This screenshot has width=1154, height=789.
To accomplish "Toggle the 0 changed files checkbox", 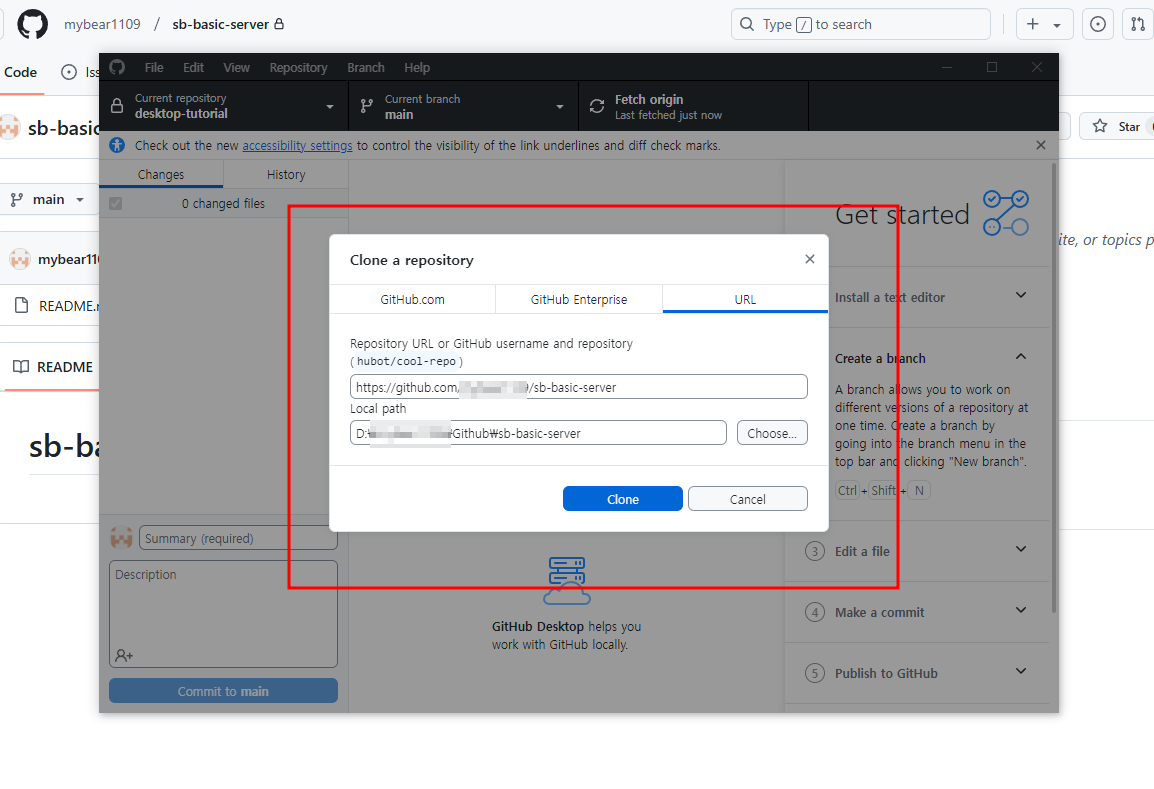I will click(116, 203).
